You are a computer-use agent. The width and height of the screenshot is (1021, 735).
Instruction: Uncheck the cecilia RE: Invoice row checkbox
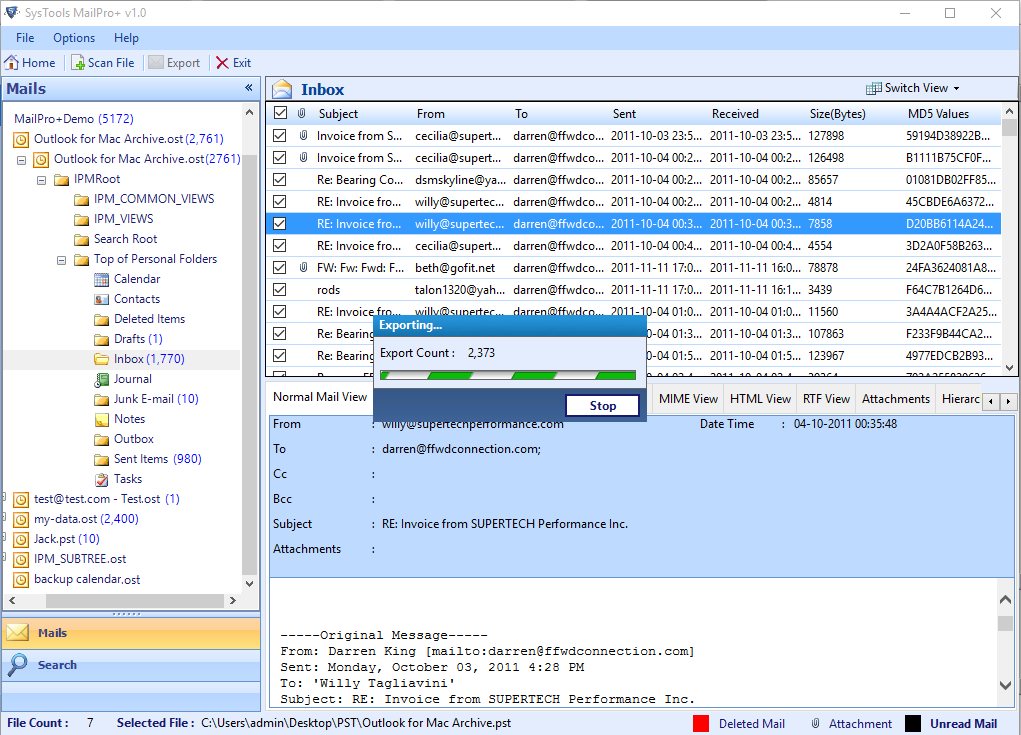279,245
